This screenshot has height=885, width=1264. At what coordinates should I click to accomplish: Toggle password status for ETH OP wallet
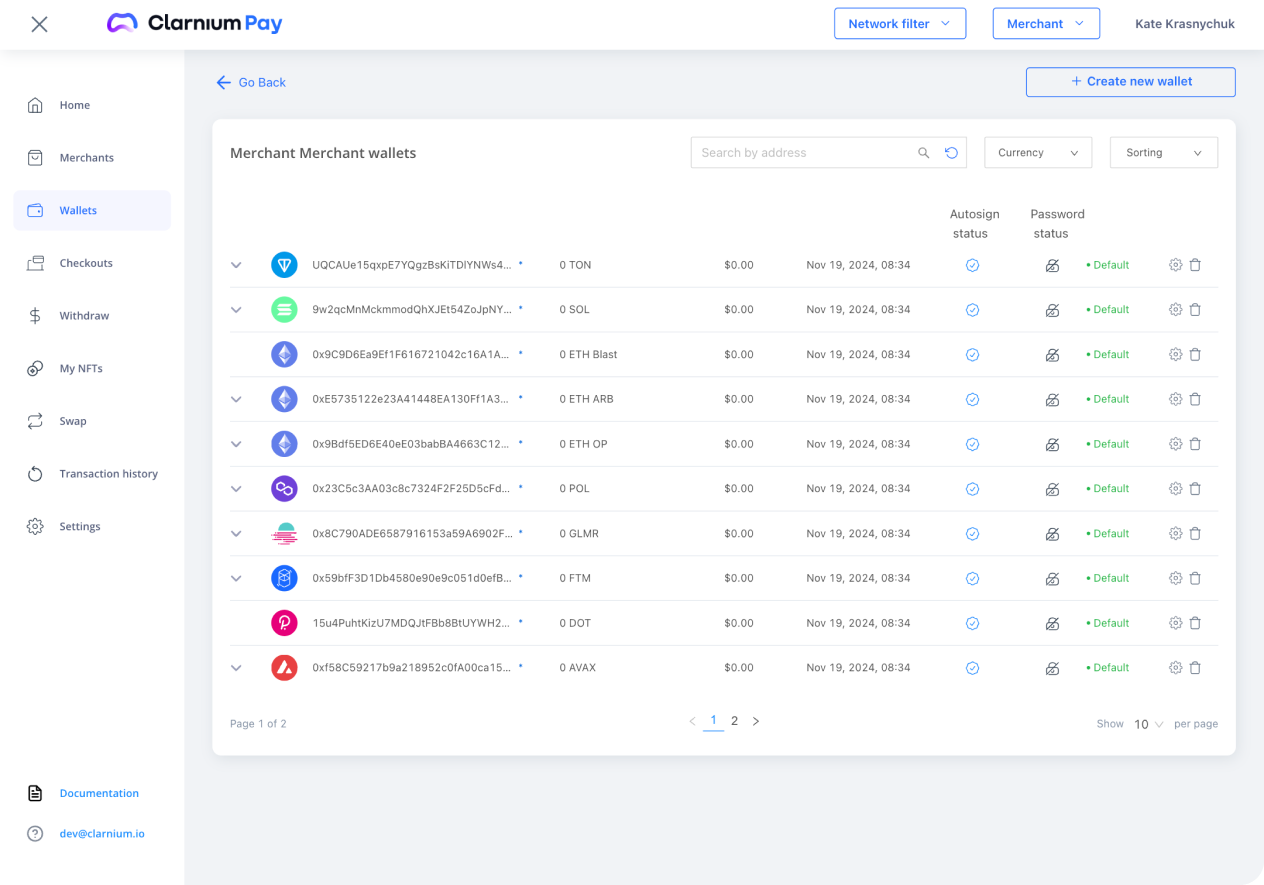click(x=1052, y=444)
